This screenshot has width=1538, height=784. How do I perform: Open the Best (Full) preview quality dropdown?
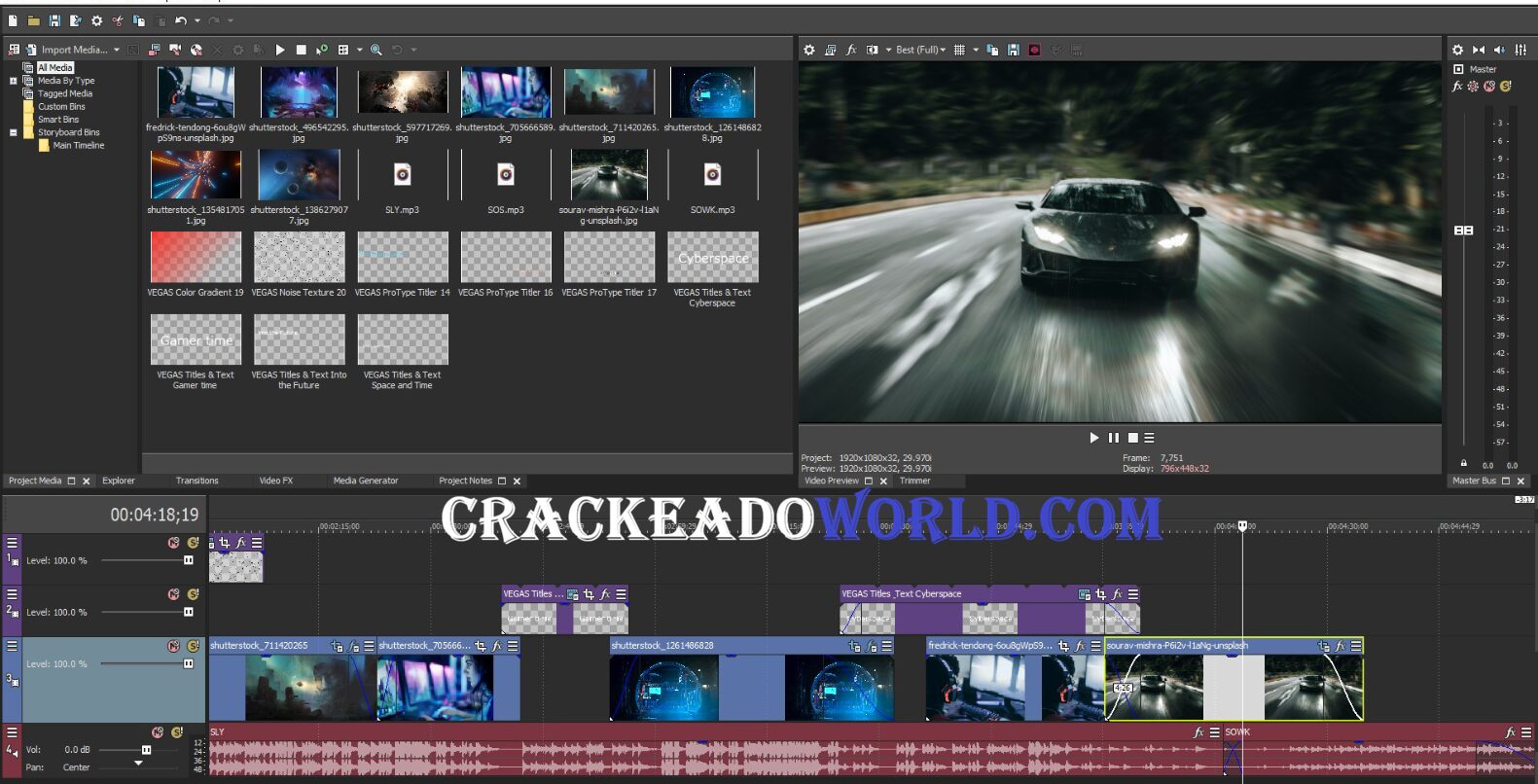click(x=920, y=50)
